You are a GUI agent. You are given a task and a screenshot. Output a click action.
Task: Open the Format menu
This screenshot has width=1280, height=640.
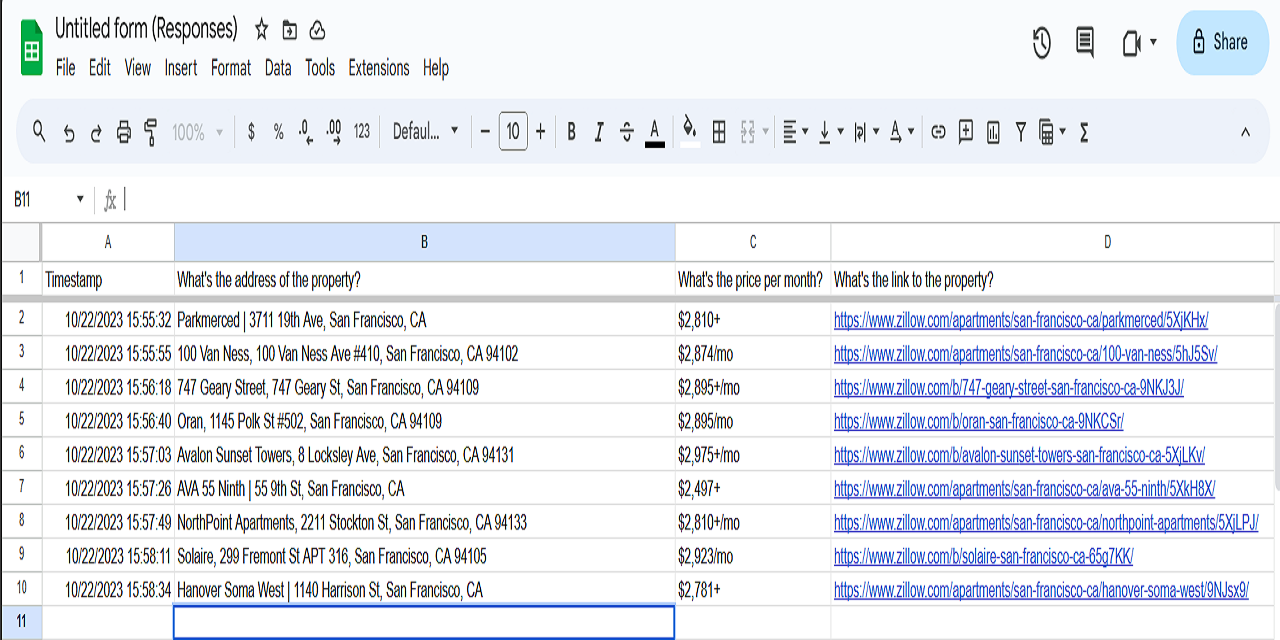coord(231,68)
